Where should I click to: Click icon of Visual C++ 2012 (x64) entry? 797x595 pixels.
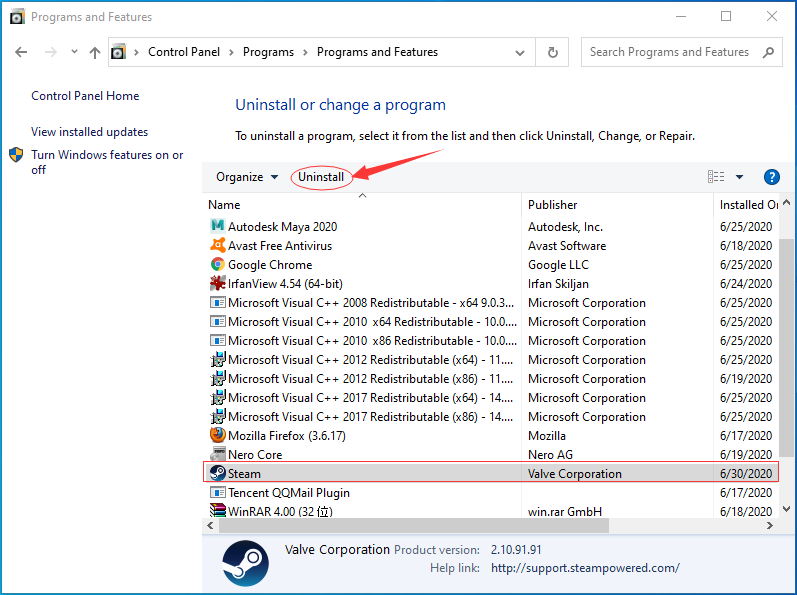point(218,359)
